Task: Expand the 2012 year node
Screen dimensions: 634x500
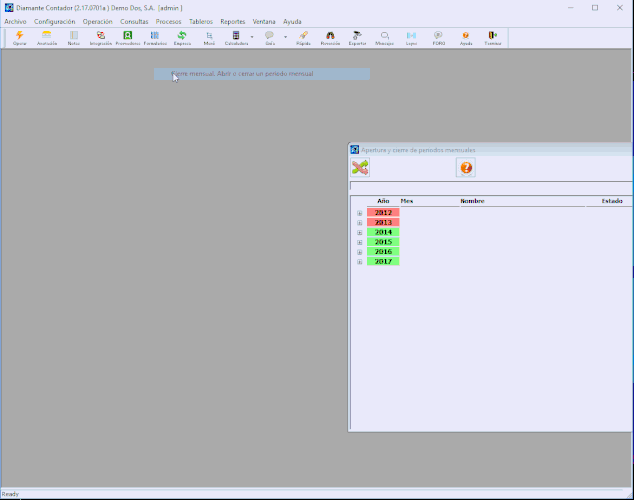Action: (x=359, y=213)
